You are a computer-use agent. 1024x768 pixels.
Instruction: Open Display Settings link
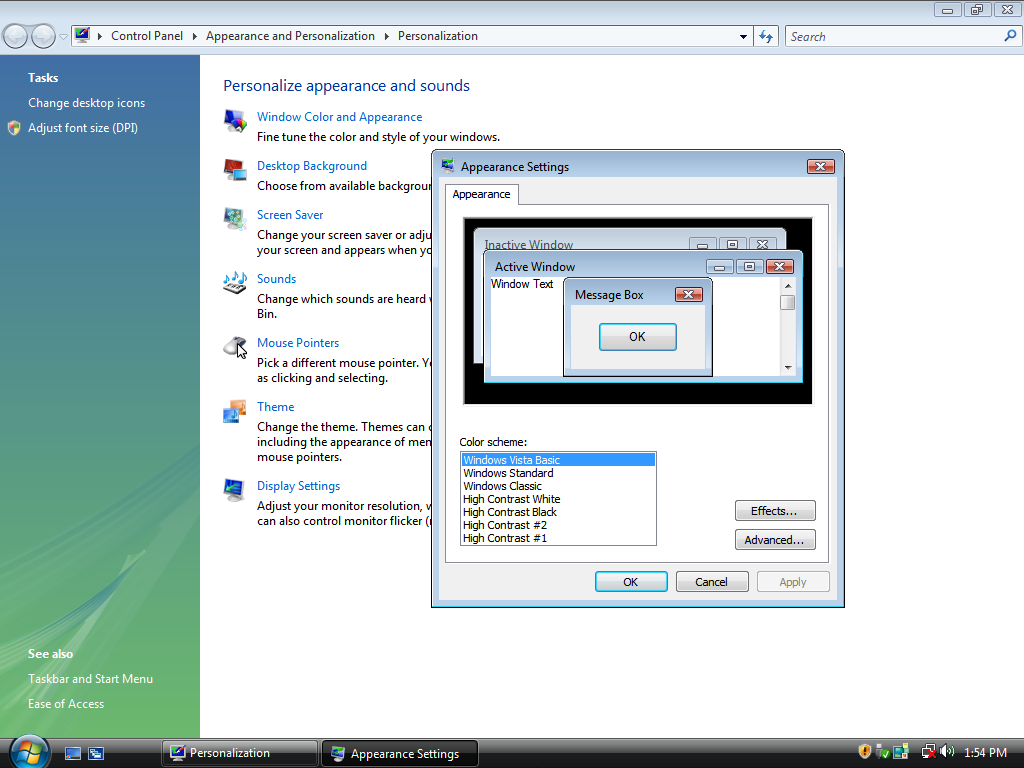coord(298,486)
